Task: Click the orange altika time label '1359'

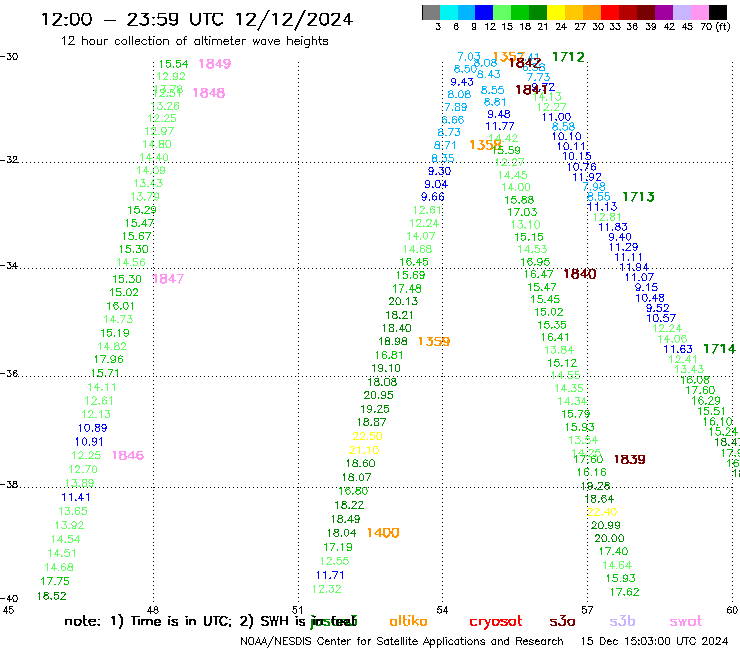Action: [x=434, y=341]
